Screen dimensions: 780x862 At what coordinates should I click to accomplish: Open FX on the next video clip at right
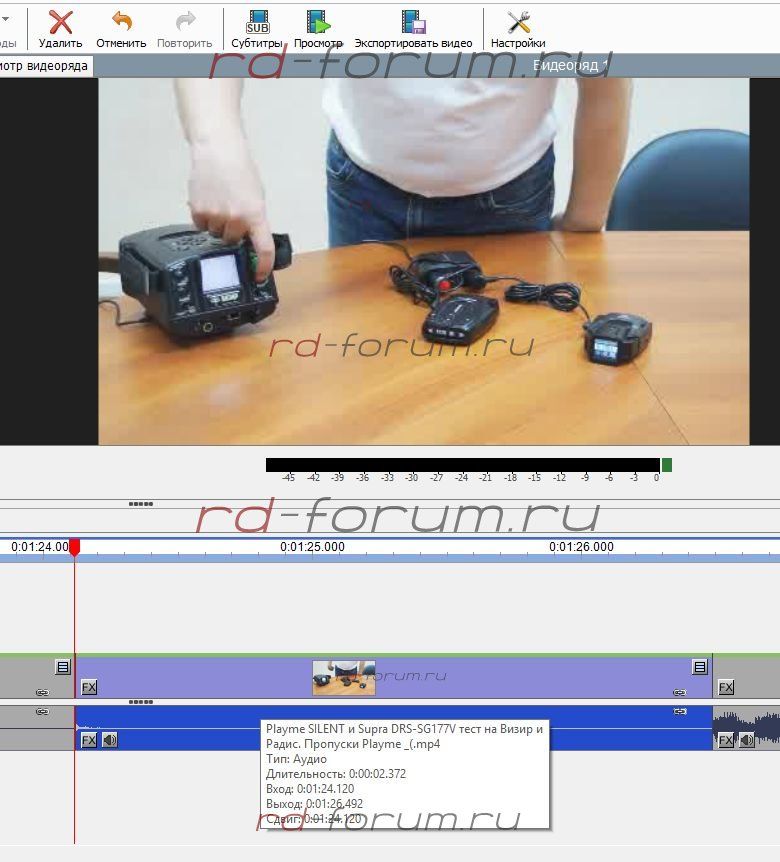[x=726, y=687]
